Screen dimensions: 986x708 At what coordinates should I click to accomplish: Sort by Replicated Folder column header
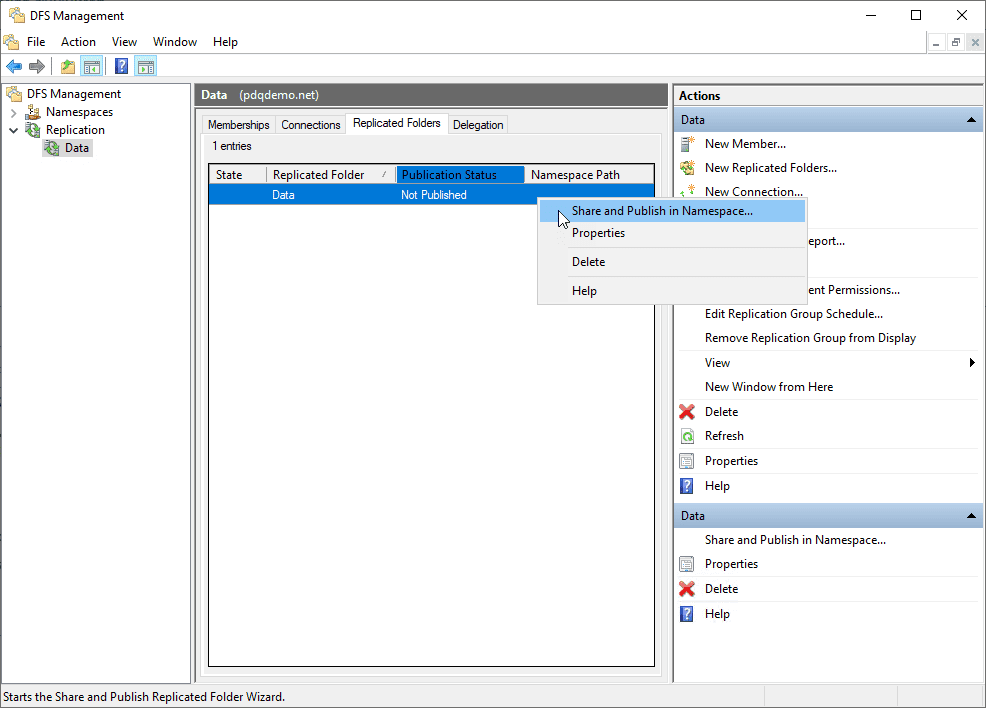331,175
